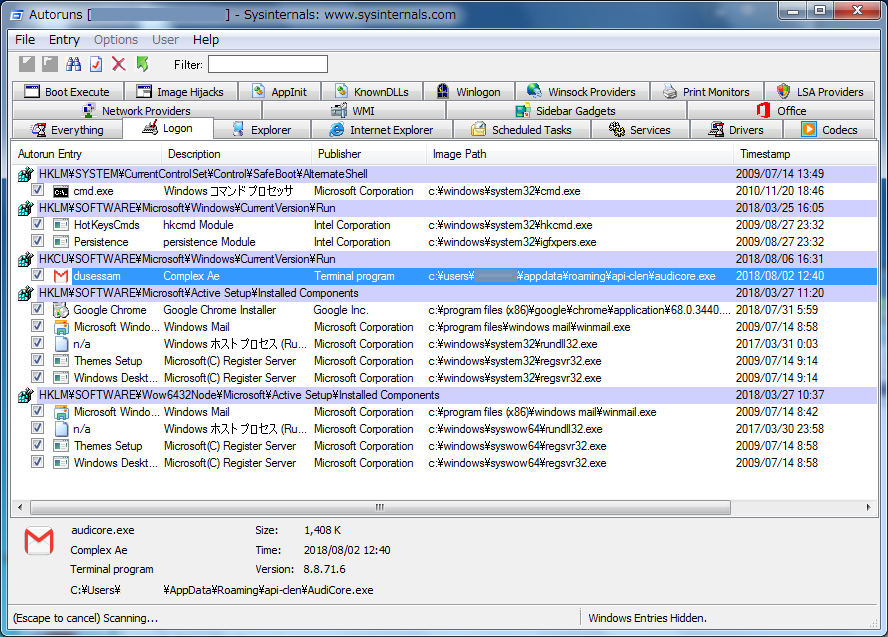
Task: Click the red Gmail-style icon of dusessam
Action: [61, 276]
